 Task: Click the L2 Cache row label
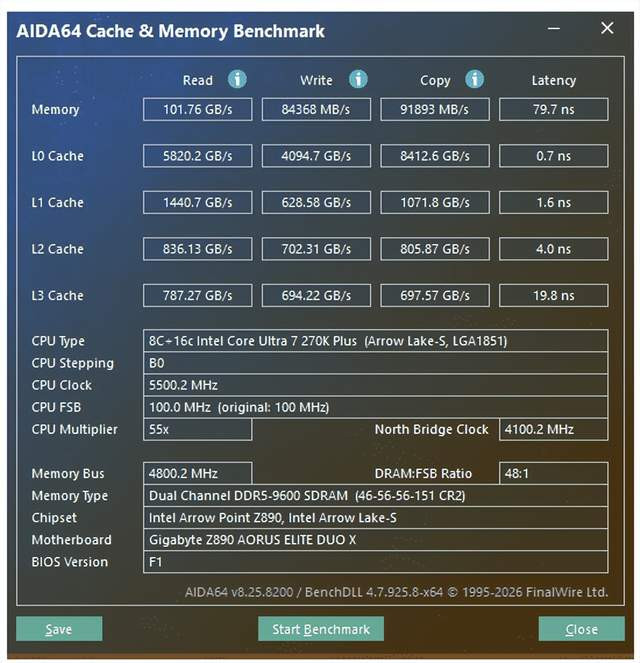coord(57,249)
